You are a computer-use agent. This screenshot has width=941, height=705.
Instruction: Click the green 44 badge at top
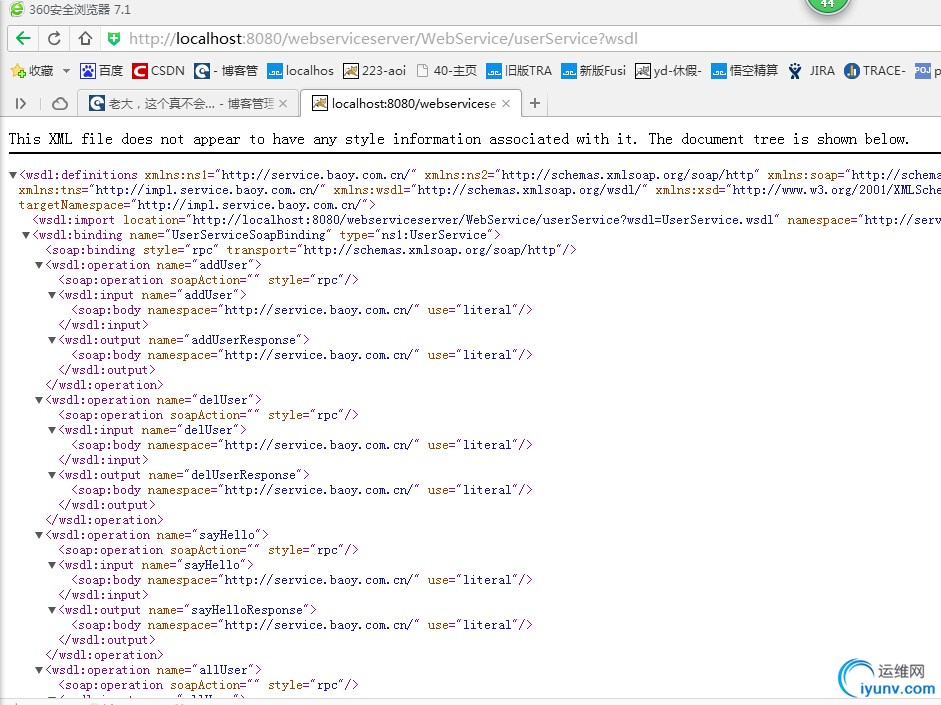pyautogui.click(x=828, y=5)
